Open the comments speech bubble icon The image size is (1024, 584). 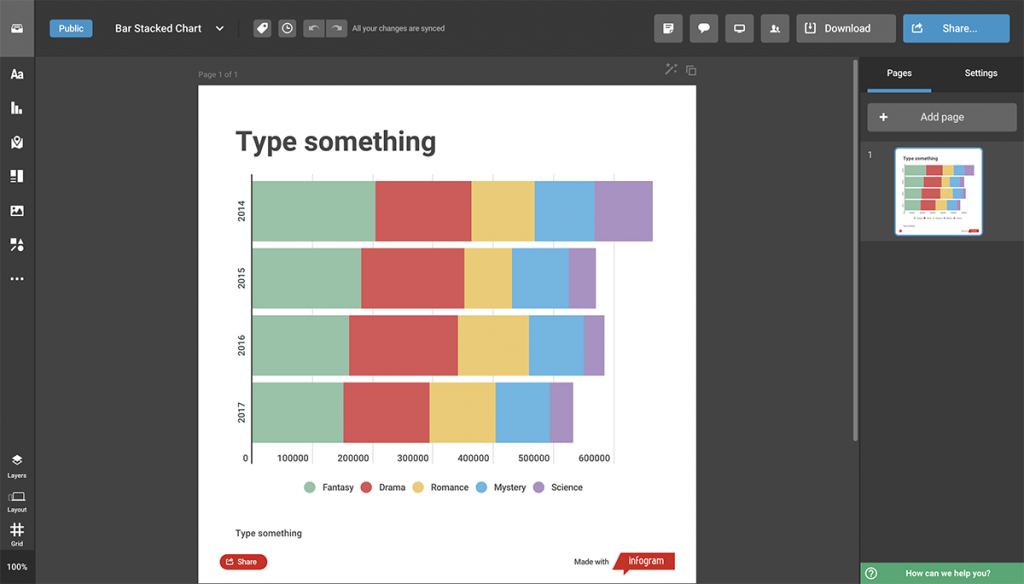703,28
